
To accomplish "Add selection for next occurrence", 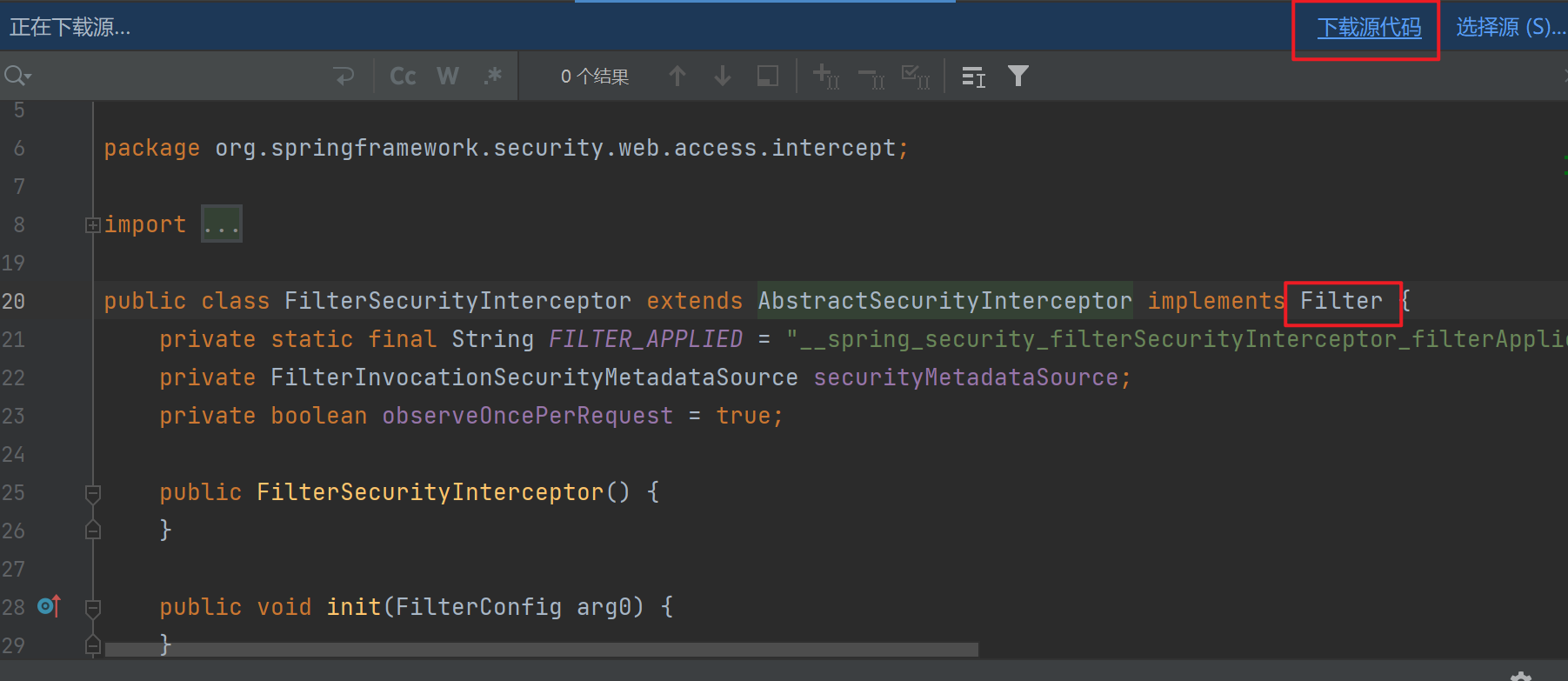I will coord(826,77).
